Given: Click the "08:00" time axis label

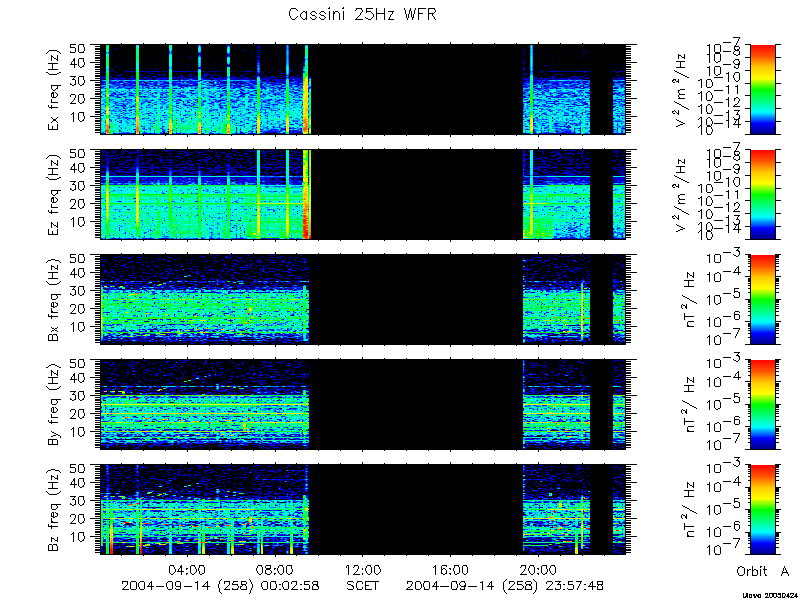Looking at the screenshot, I should click(276, 569).
